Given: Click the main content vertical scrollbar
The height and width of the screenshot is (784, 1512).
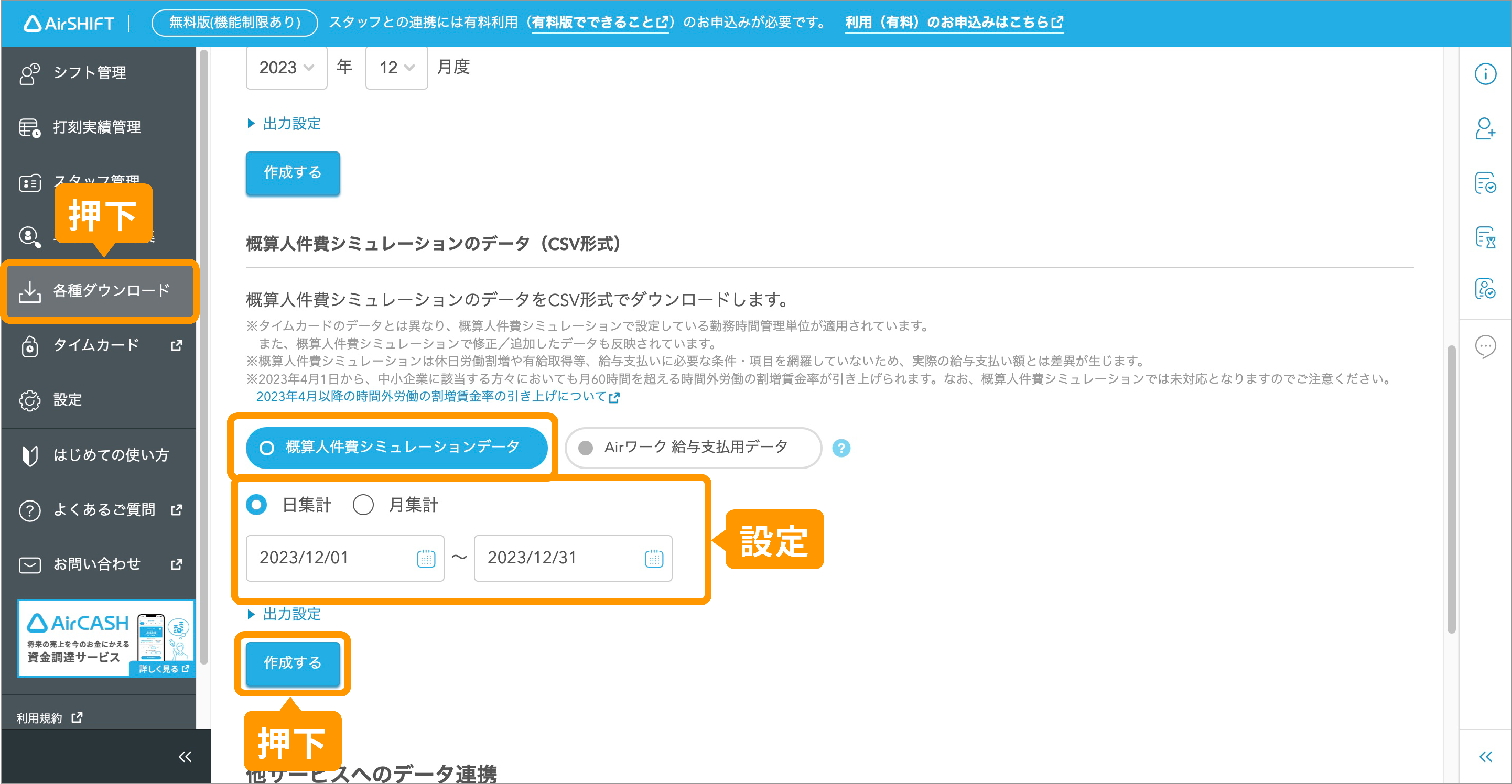Looking at the screenshot, I should [1451, 489].
